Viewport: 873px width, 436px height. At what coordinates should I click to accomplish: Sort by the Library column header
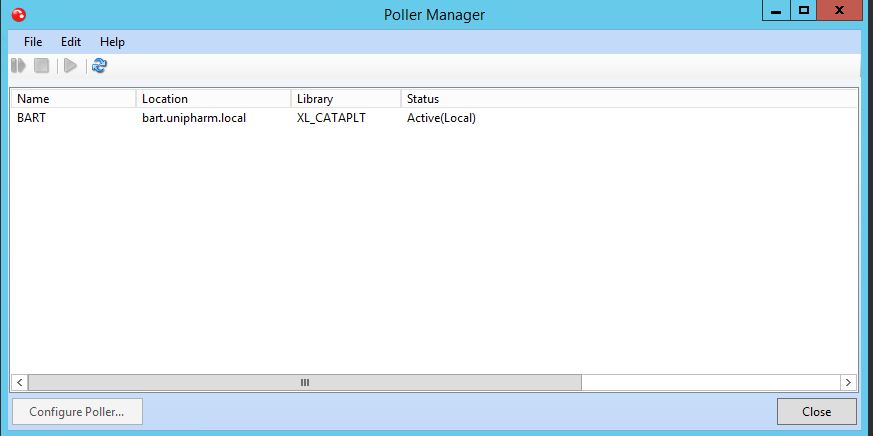tap(346, 99)
